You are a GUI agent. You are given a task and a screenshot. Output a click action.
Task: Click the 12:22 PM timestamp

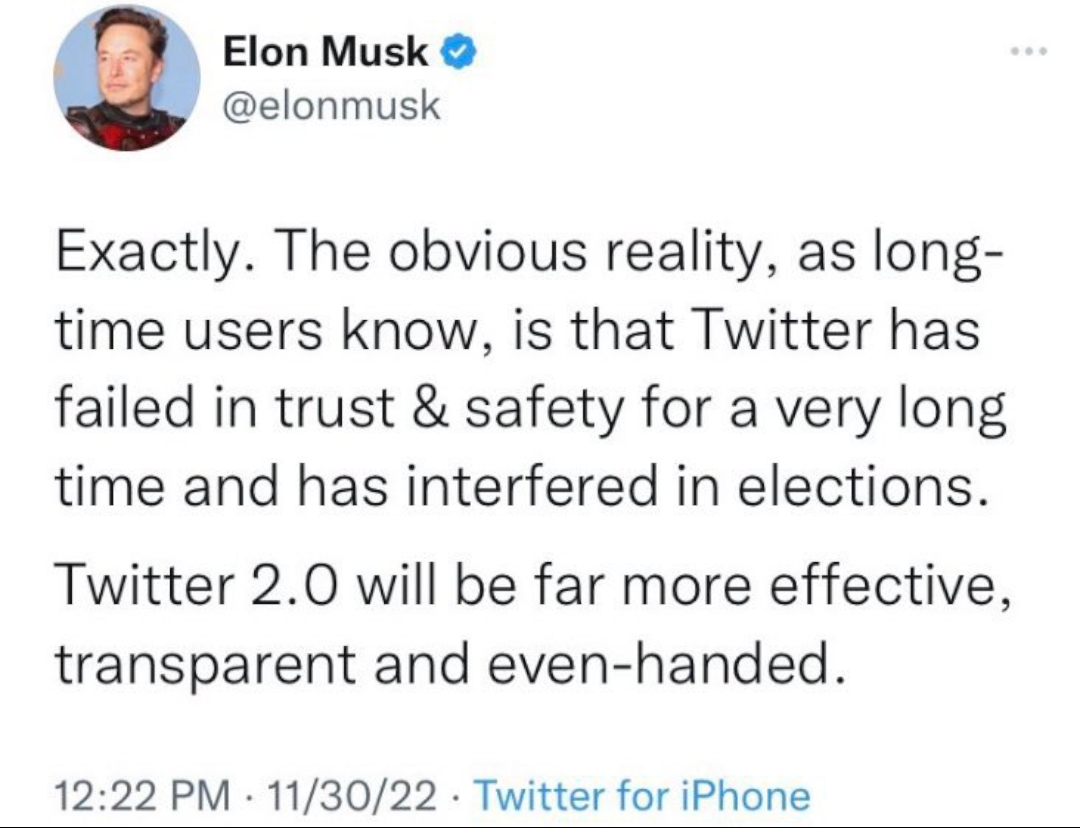click(x=143, y=795)
